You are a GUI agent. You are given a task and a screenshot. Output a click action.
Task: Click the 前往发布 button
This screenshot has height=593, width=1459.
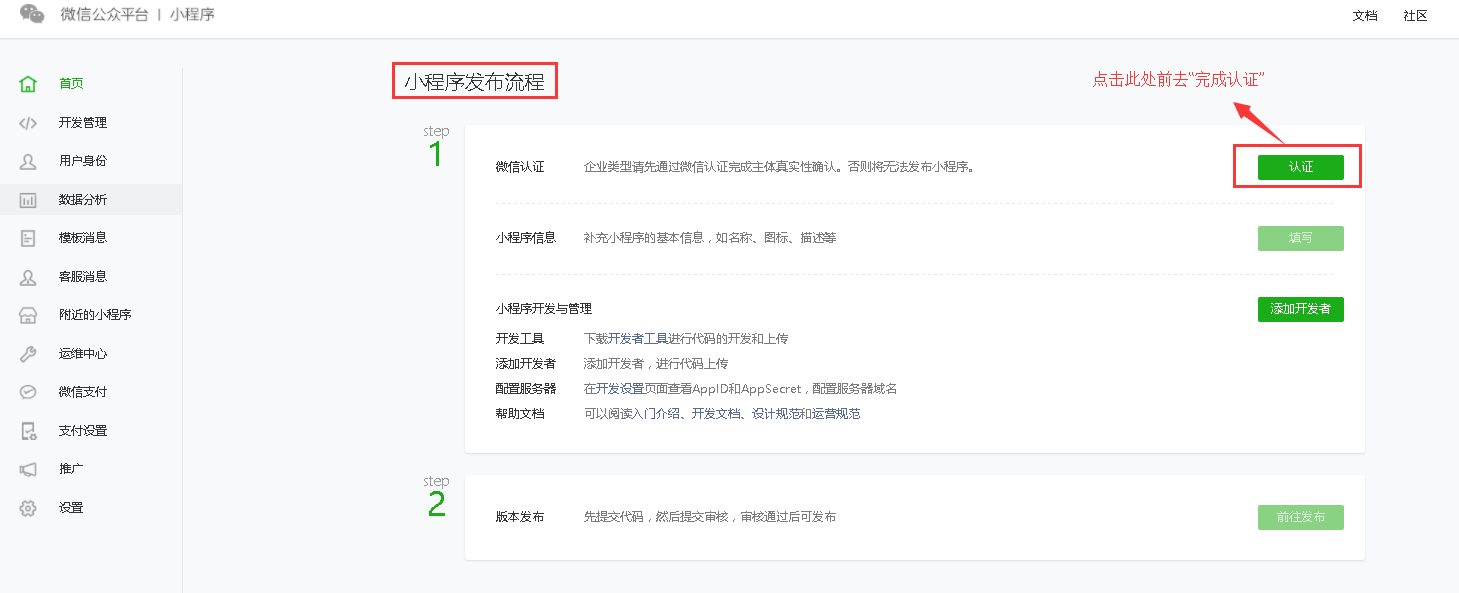pos(1300,517)
